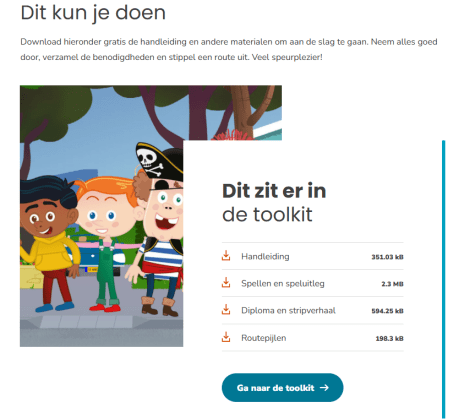Click the 351.03 kB file size

(x=387, y=257)
